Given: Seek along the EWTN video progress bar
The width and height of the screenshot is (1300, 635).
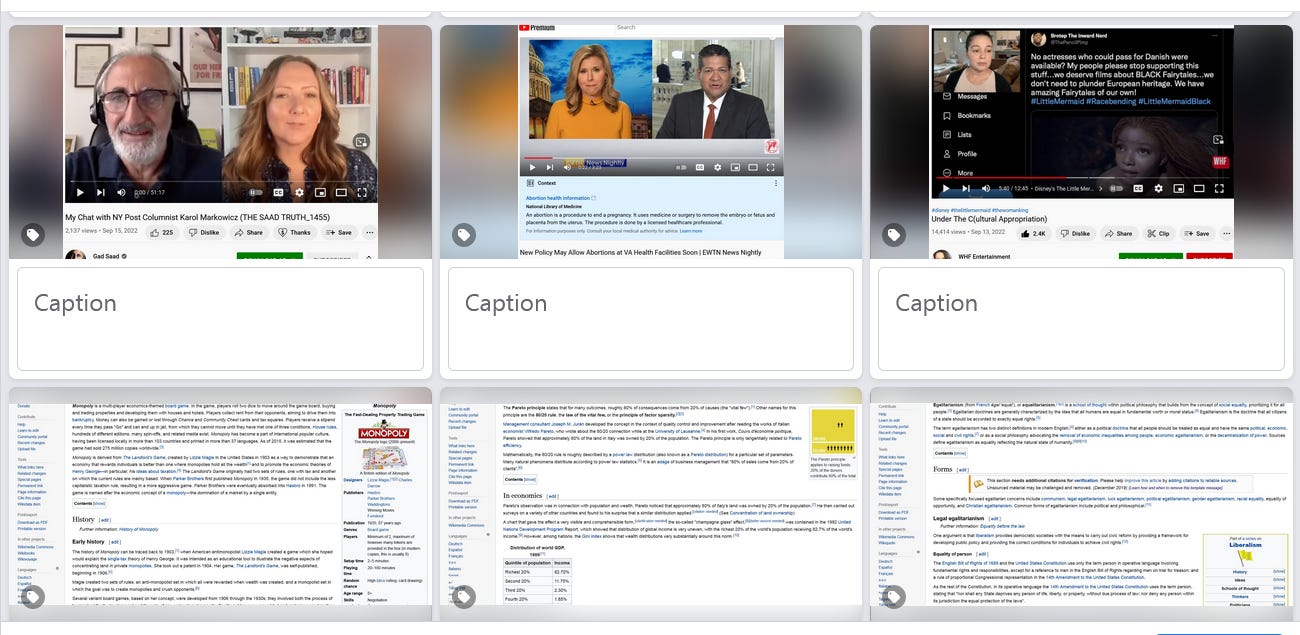Looking at the screenshot, I should tap(650, 158).
